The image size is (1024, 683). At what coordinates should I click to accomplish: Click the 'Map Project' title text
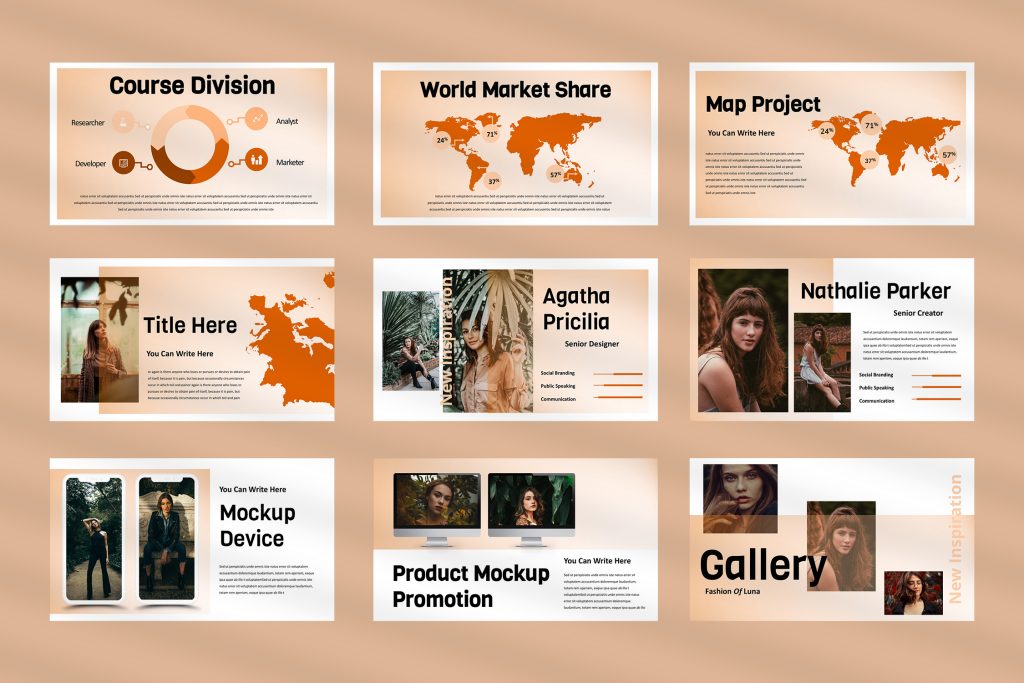(x=763, y=104)
